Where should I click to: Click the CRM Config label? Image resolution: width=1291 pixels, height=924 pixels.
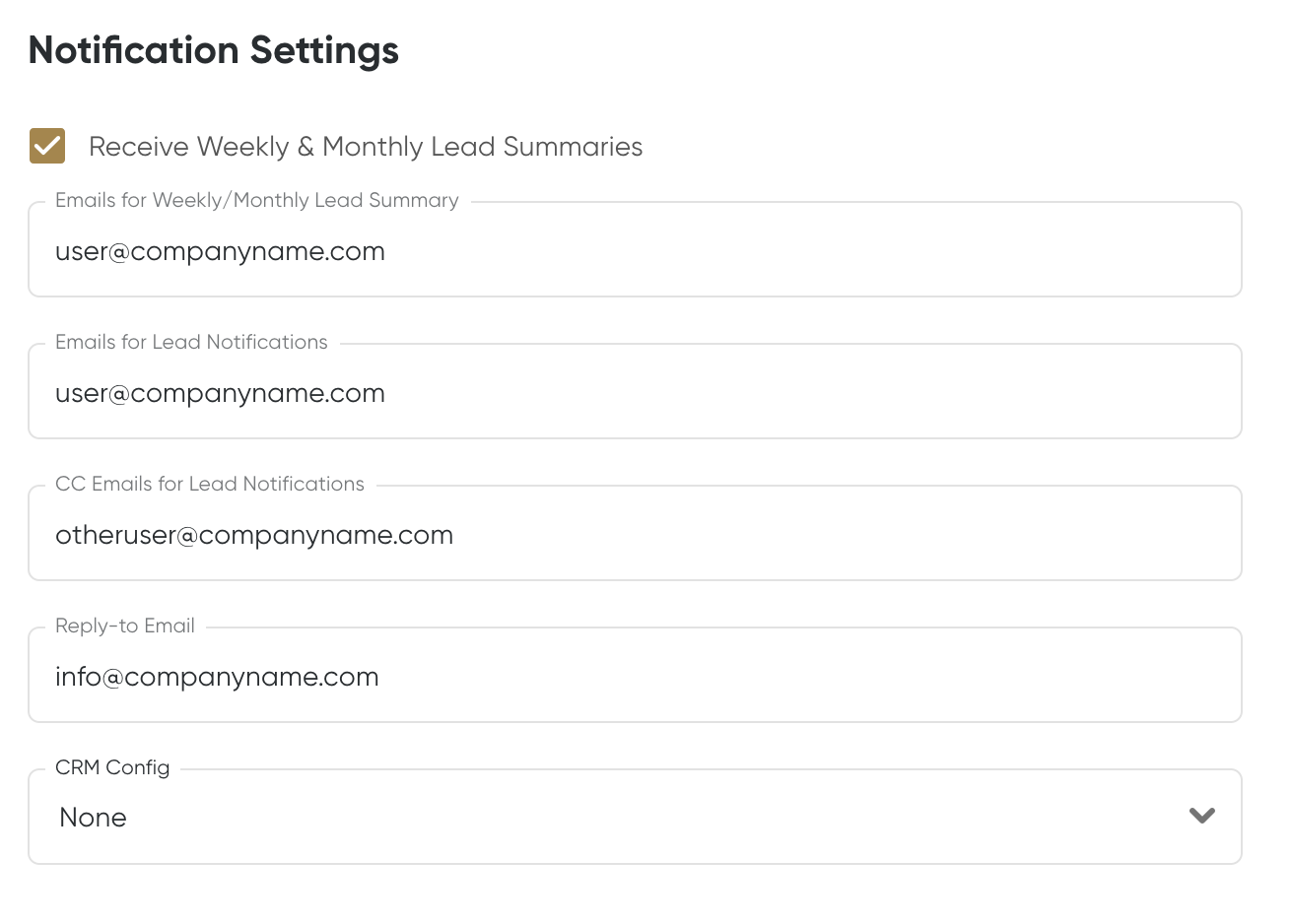click(x=112, y=767)
